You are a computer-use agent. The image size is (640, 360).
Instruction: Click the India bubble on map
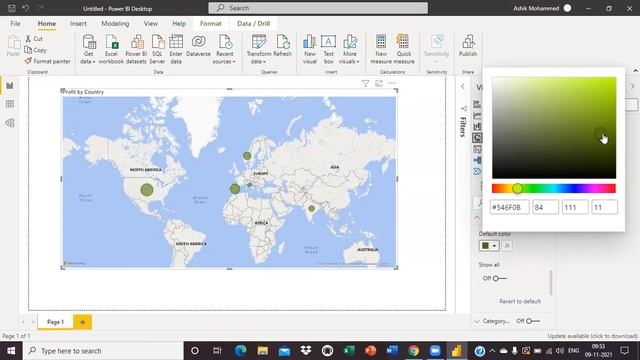[311, 209]
